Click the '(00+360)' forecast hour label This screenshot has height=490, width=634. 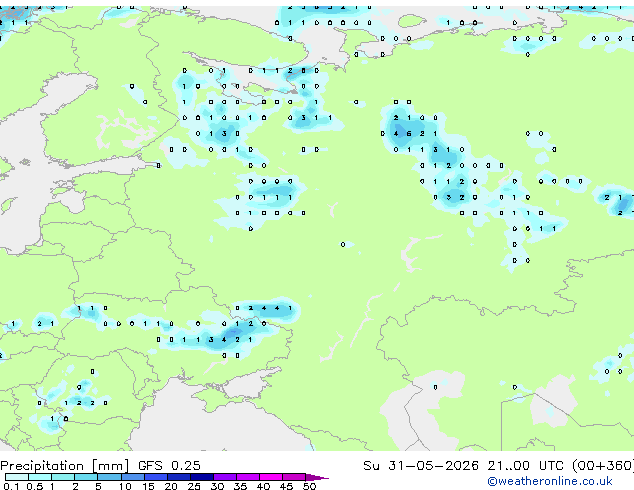click(603, 466)
